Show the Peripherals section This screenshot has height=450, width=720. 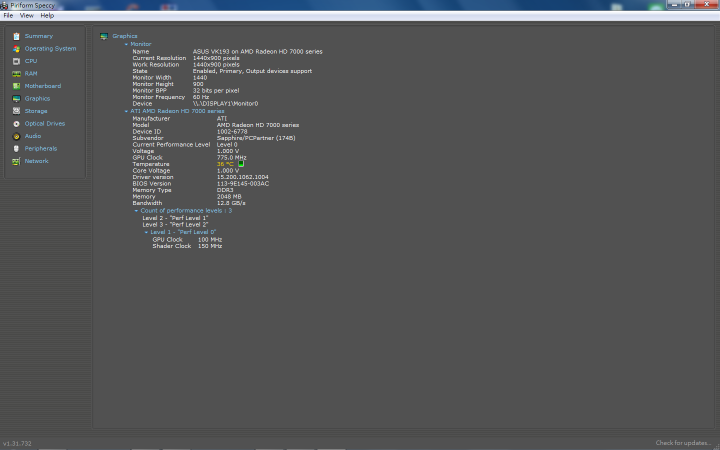point(41,148)
